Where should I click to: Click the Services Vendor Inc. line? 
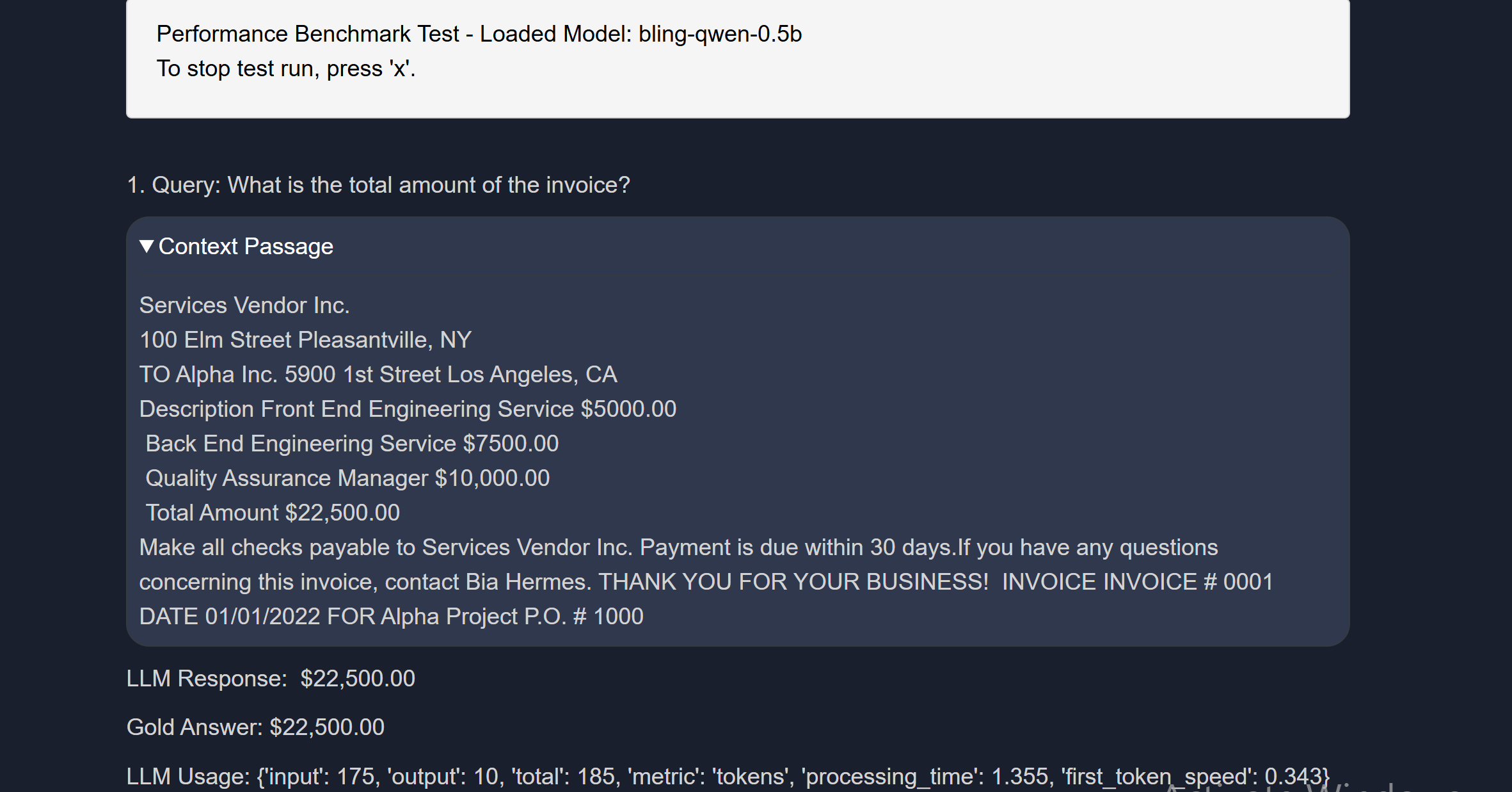244,305
